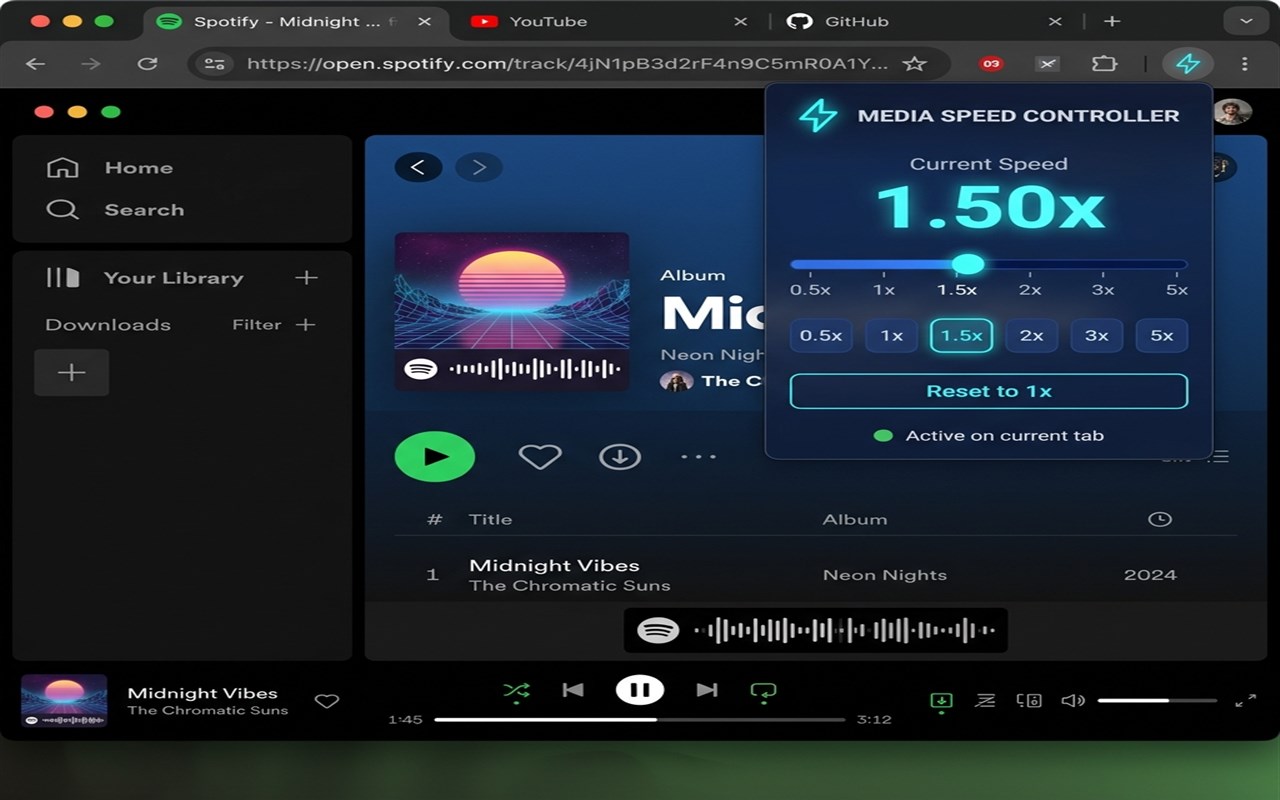Open Spotify user profile avatar
1280x800 pixels.
[1232, 111]
